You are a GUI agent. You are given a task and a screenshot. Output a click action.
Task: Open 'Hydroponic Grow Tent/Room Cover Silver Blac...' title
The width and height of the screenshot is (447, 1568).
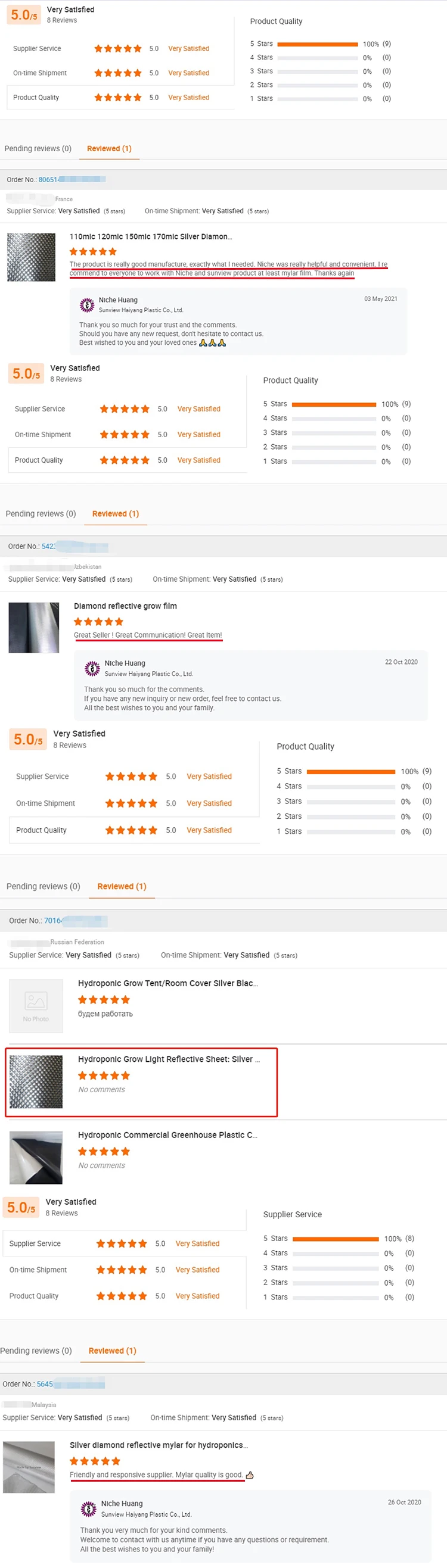167,983
